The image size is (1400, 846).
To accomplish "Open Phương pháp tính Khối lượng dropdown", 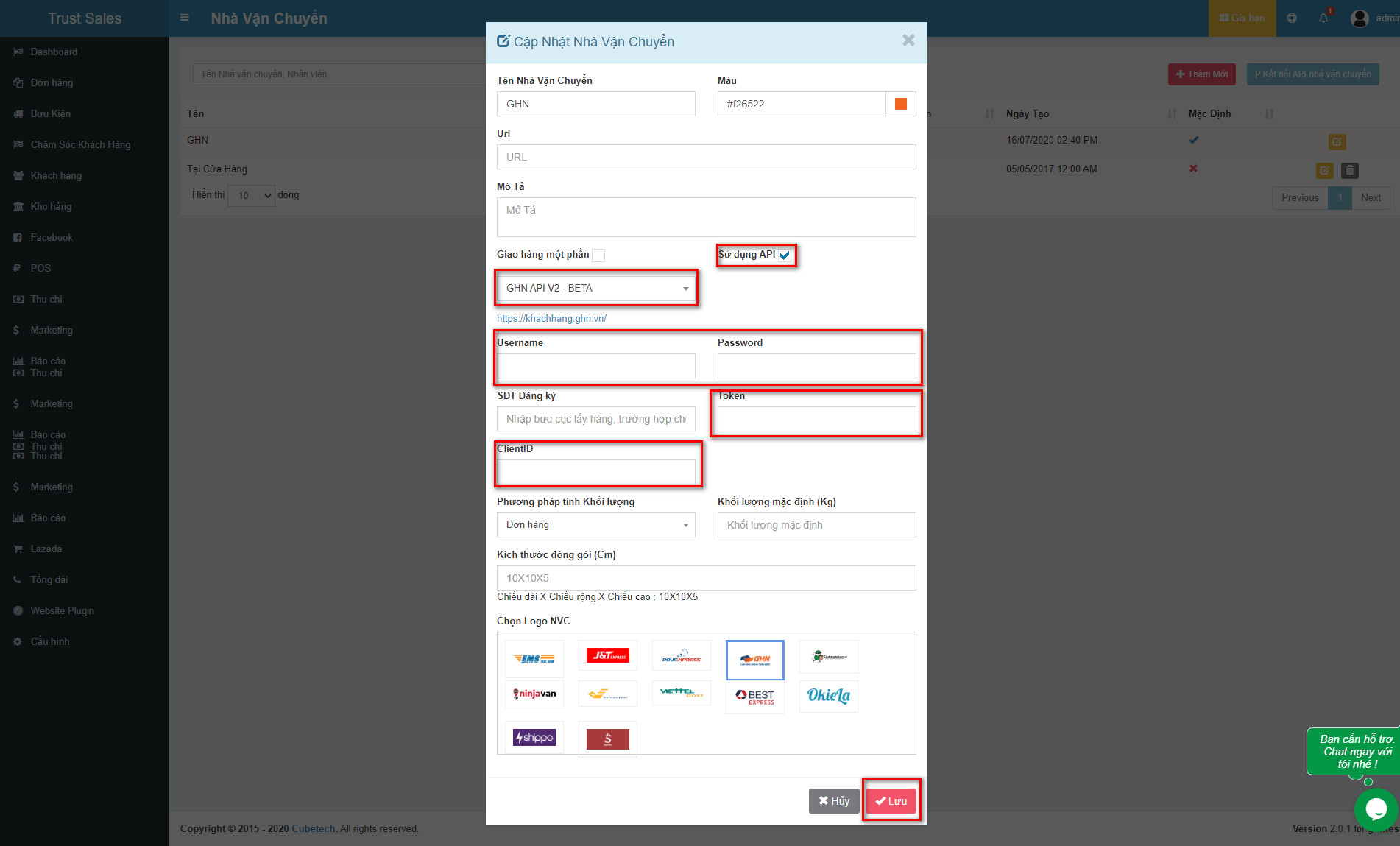I will point(596,525).
